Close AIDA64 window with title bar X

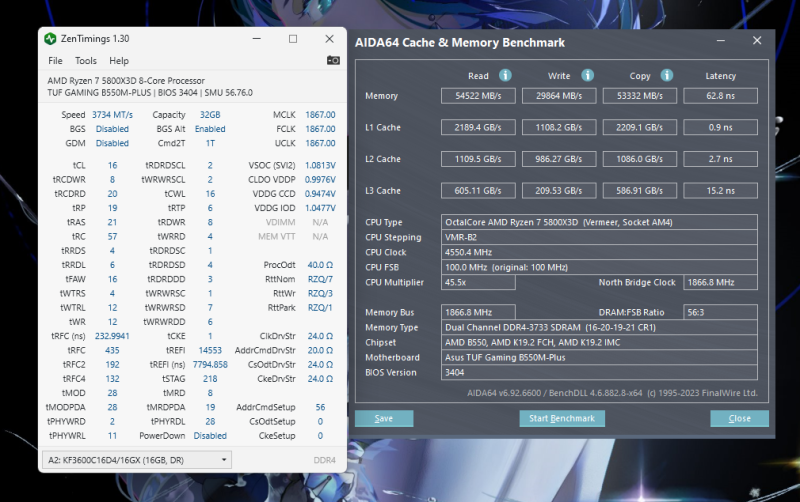(757, 41)
